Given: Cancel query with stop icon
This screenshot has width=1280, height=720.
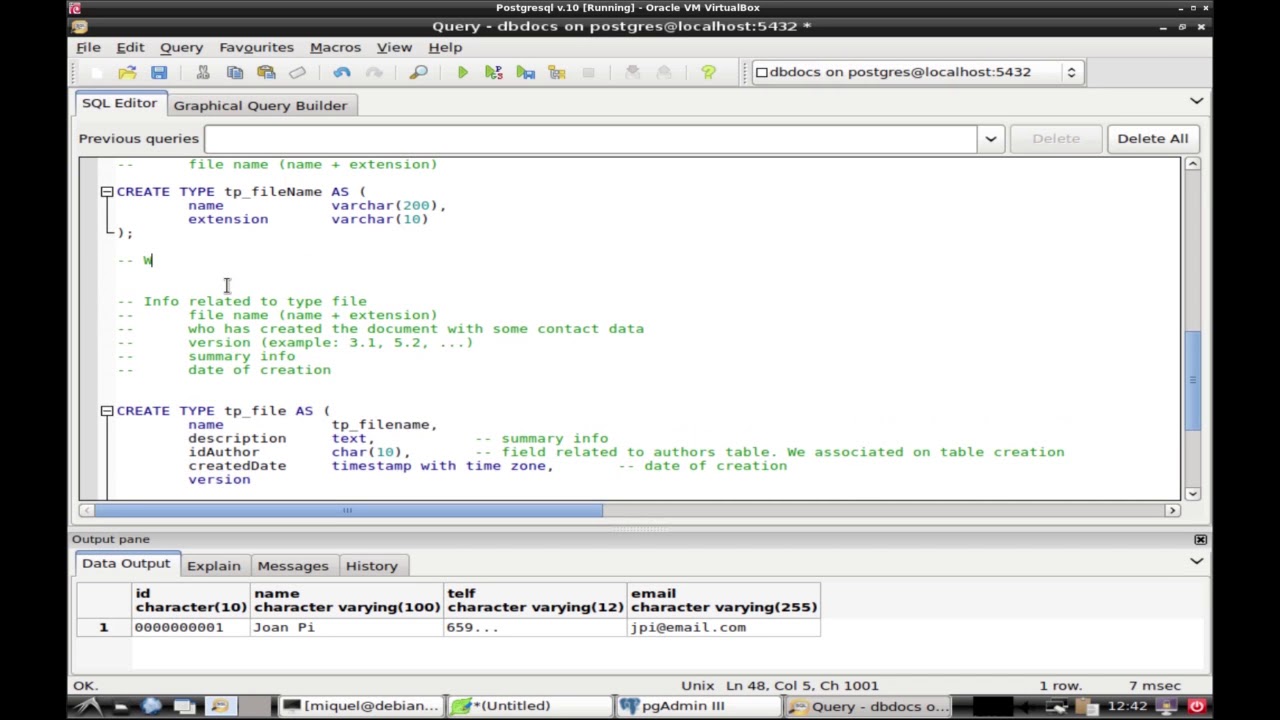Looking at the screenshot, I should [x=589, y=72].
